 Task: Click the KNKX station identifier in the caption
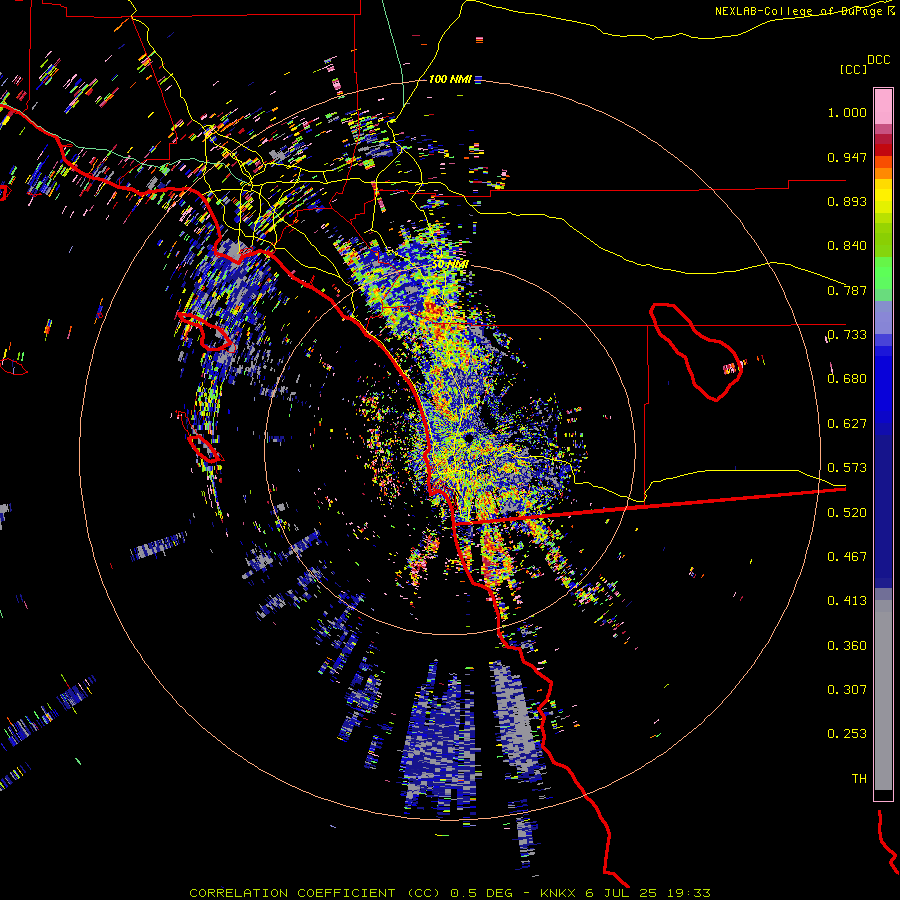tap(557, 893)
